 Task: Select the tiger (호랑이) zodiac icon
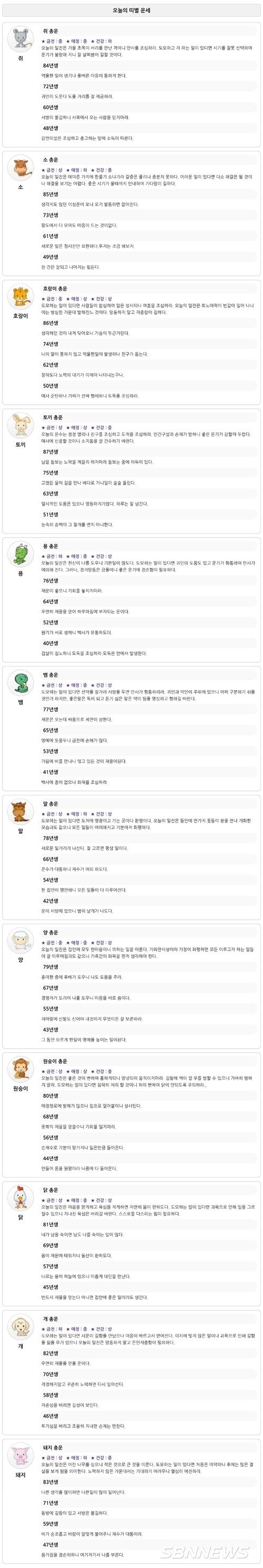coord(21,297)
